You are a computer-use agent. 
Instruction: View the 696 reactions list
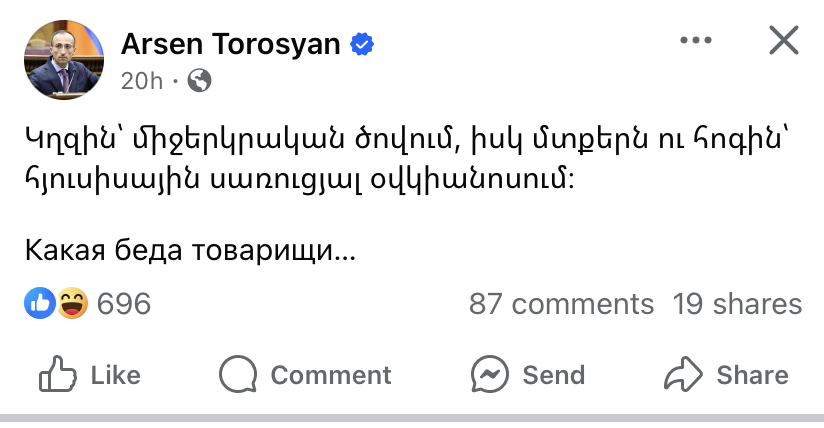[124, 303]
